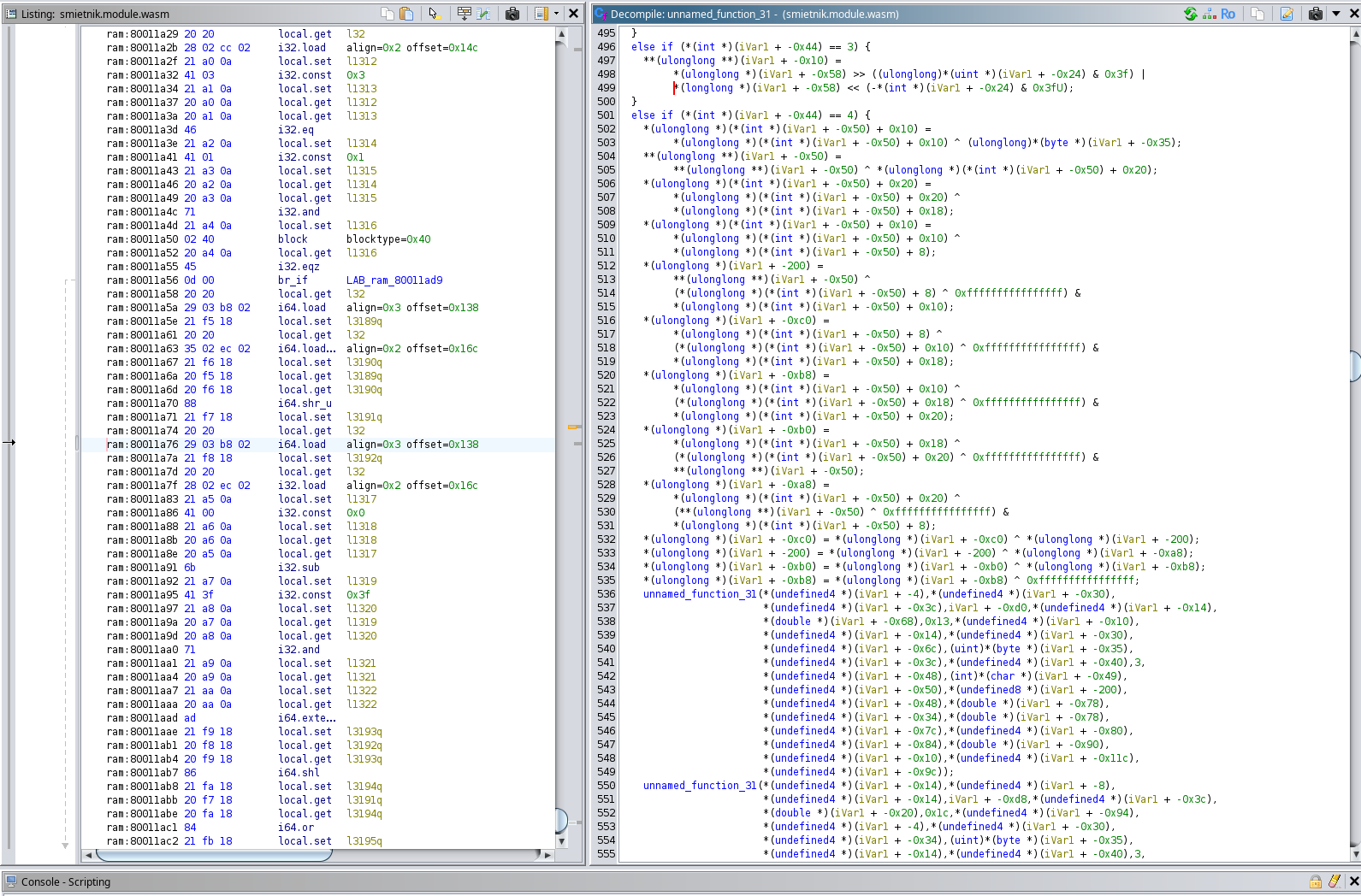Click decompiler line number 536
1361x896 pixels.
tap(606, 594)
